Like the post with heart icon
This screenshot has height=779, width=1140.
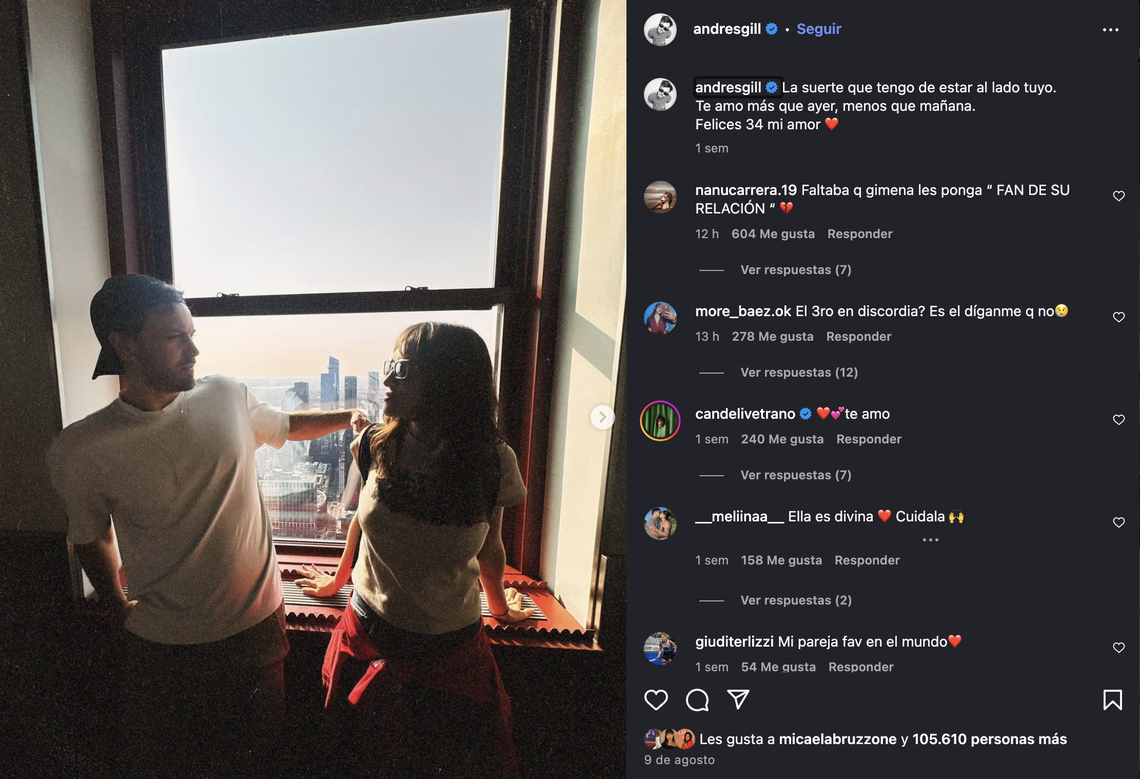(656, 700)
